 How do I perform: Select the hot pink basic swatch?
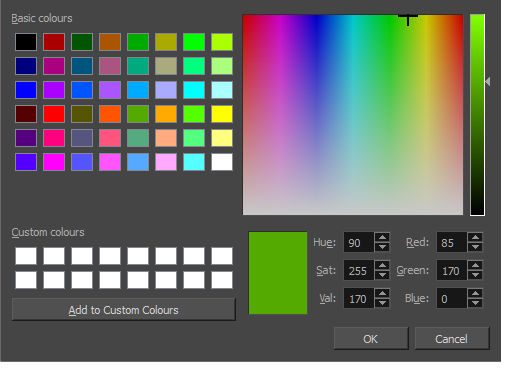[x=54, y=138]
